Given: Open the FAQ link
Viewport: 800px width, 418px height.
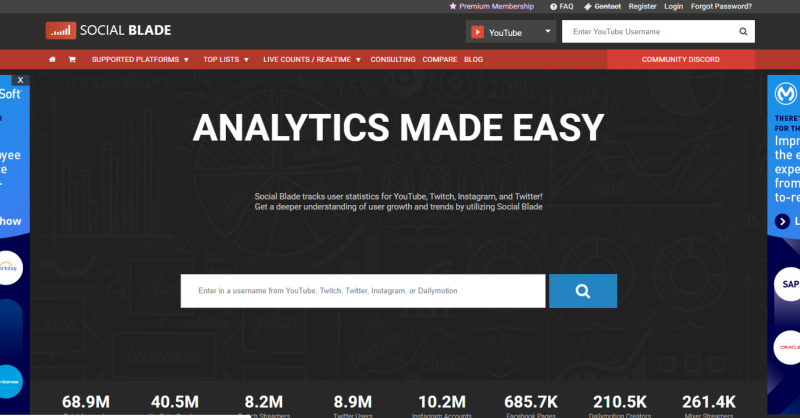Looking at the screenshot, I should coord(566,7).
